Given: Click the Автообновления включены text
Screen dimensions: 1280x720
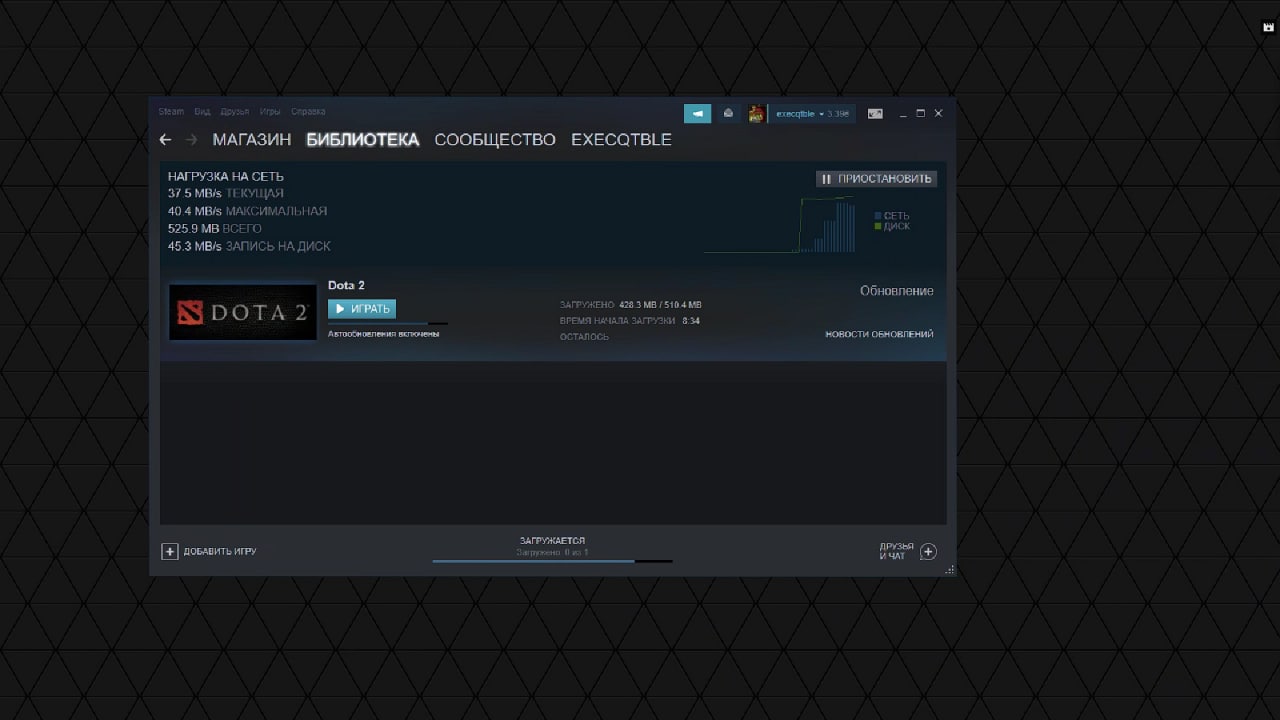Looking at the screenshot, I should click(383, 334).
